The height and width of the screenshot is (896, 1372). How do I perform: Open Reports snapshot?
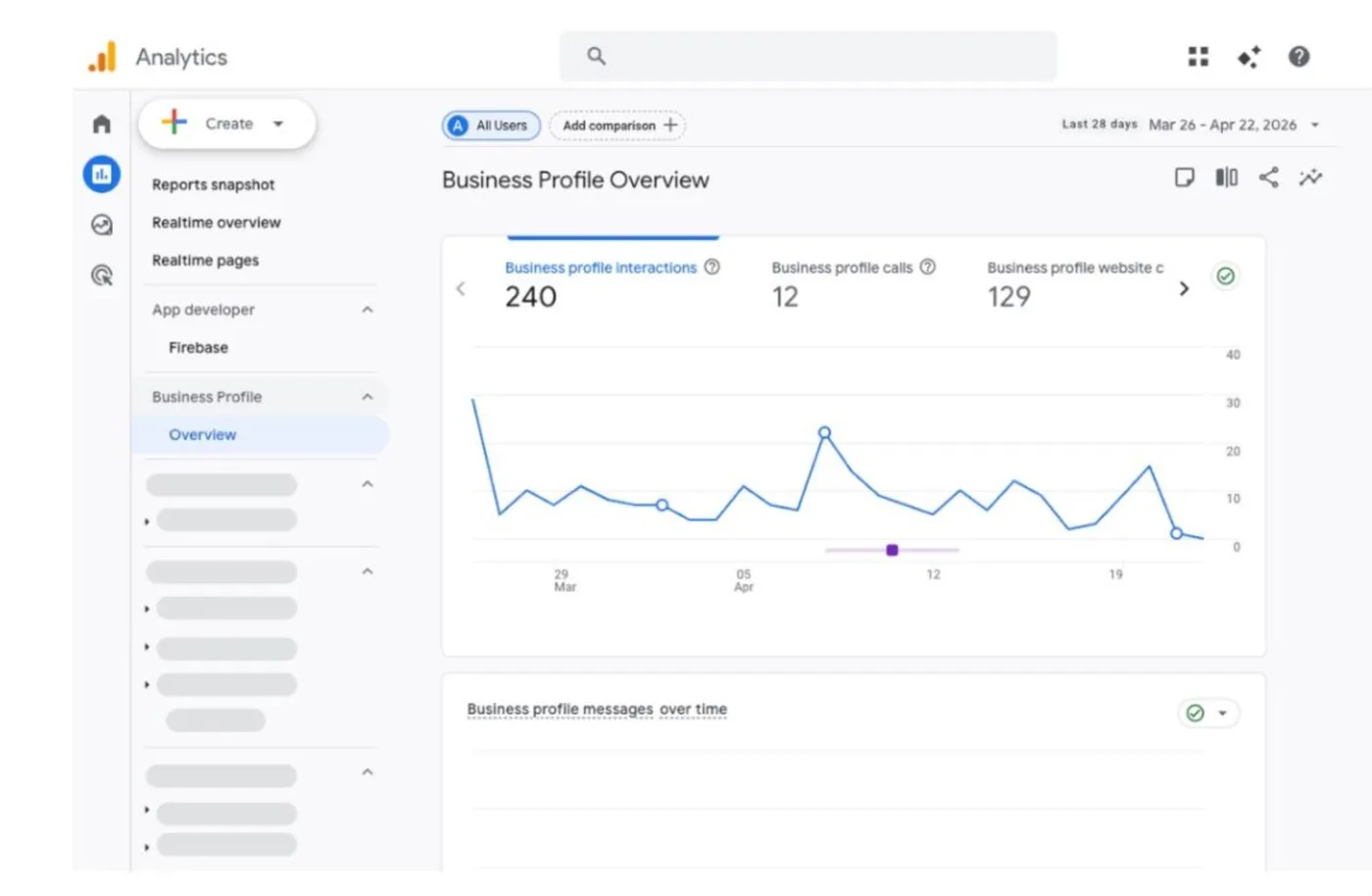coord(214,184)
